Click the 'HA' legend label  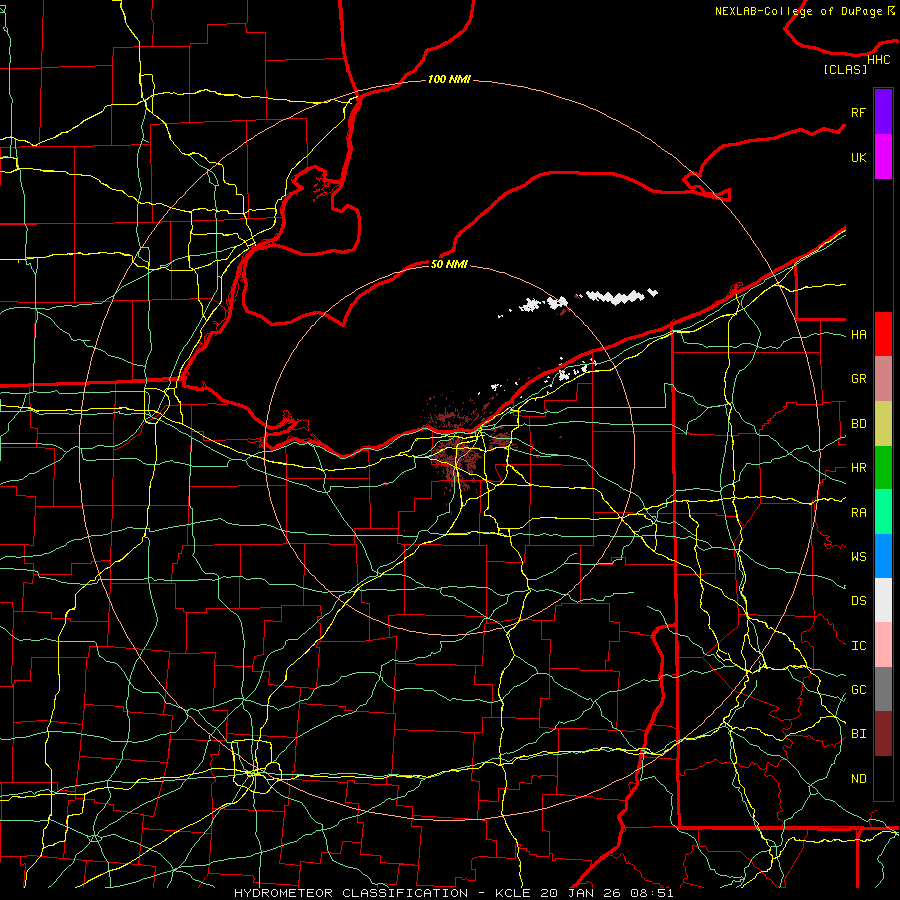click(858, 335)
